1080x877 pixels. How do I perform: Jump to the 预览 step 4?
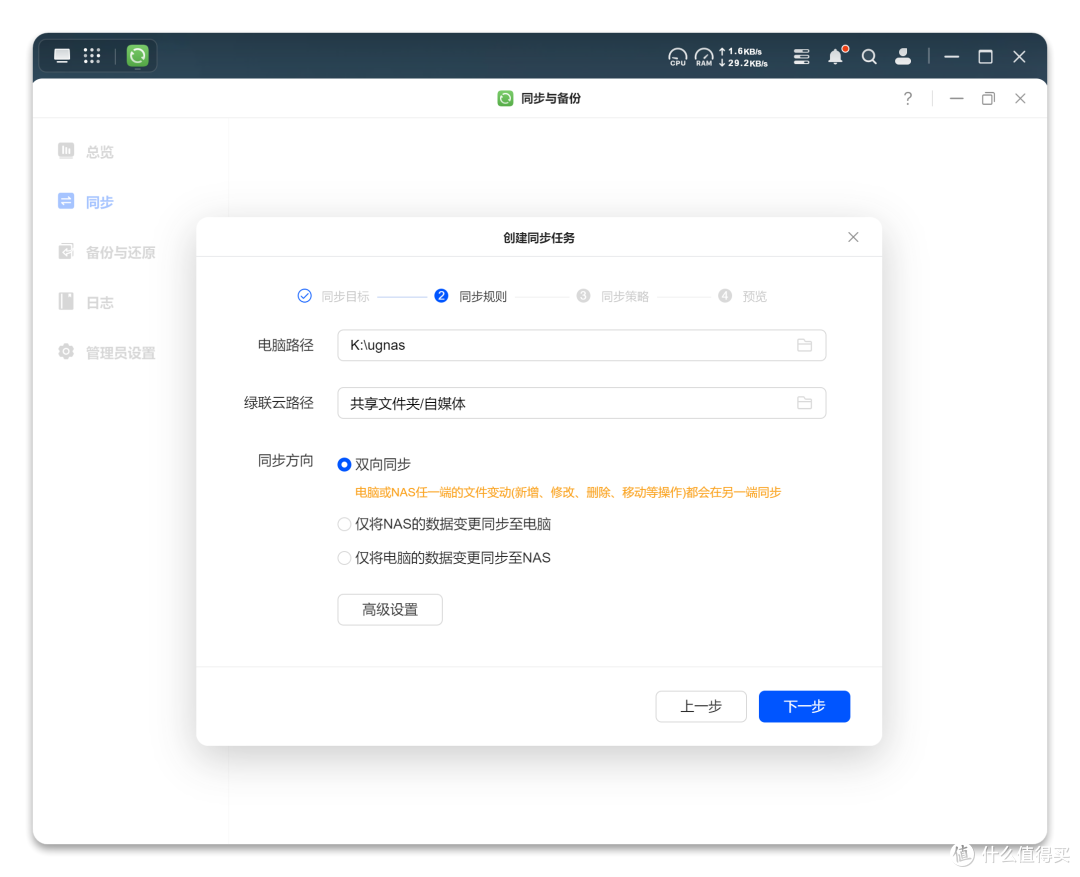click(742, 296)
